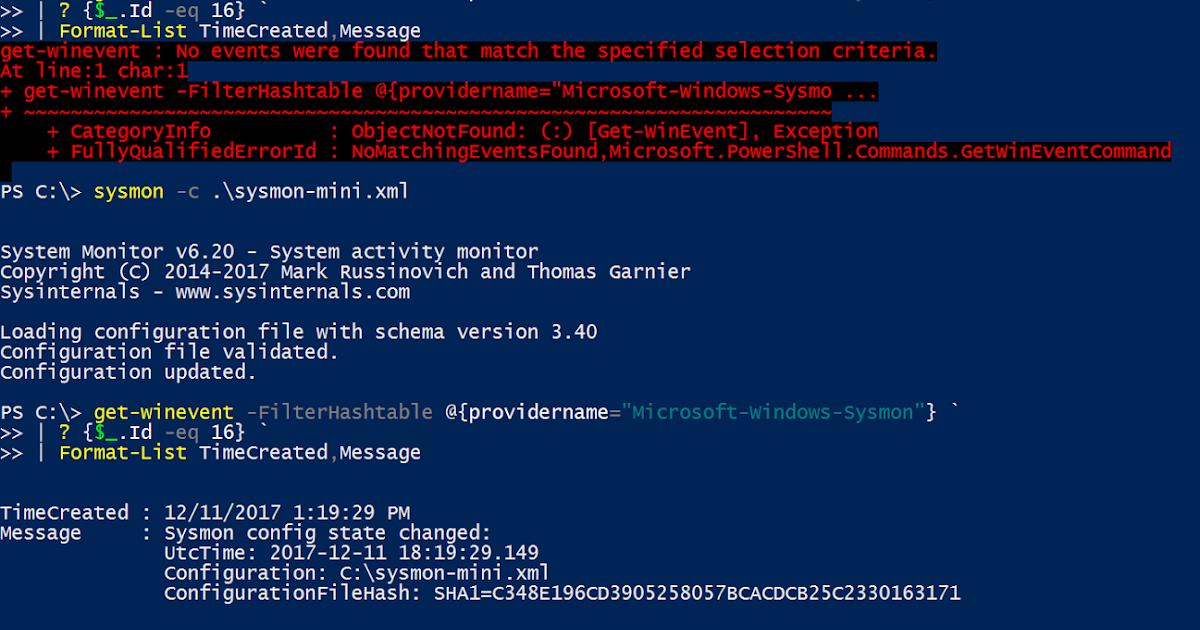Click the -c flag after sysmon
Screen dimensions: 1200x630
[187, 191]
